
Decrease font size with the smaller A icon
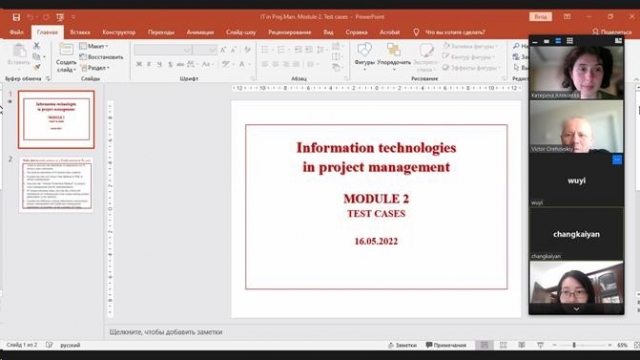[233, 50]
